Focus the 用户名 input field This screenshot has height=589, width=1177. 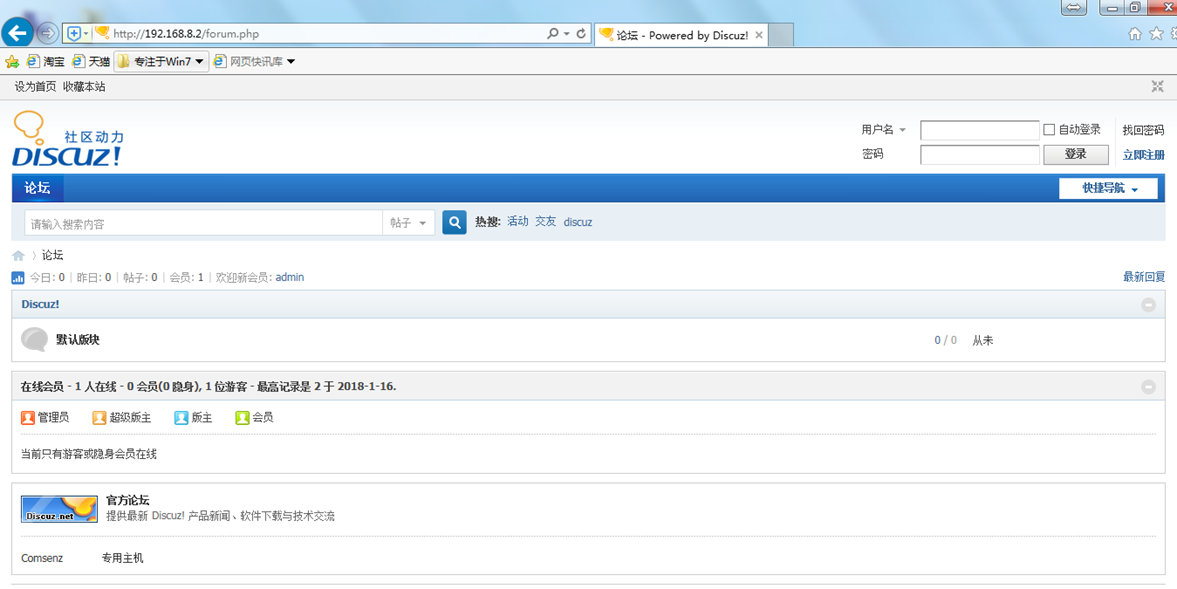980,130
